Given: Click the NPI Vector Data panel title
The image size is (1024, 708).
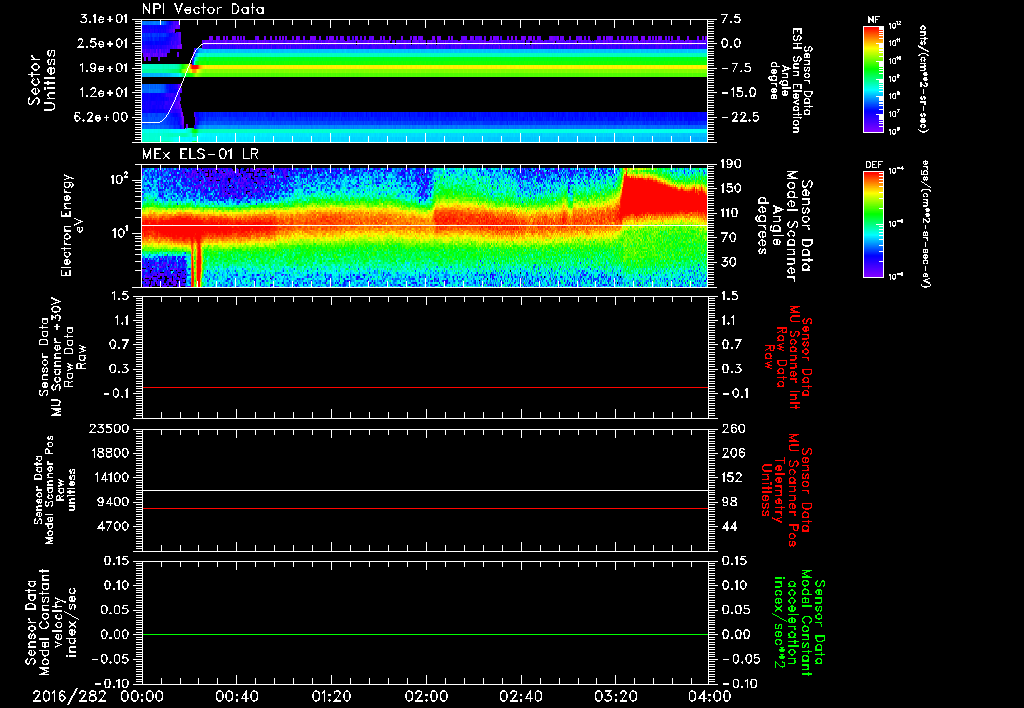Looking at the screenshot, I should (x=204, y=9).
